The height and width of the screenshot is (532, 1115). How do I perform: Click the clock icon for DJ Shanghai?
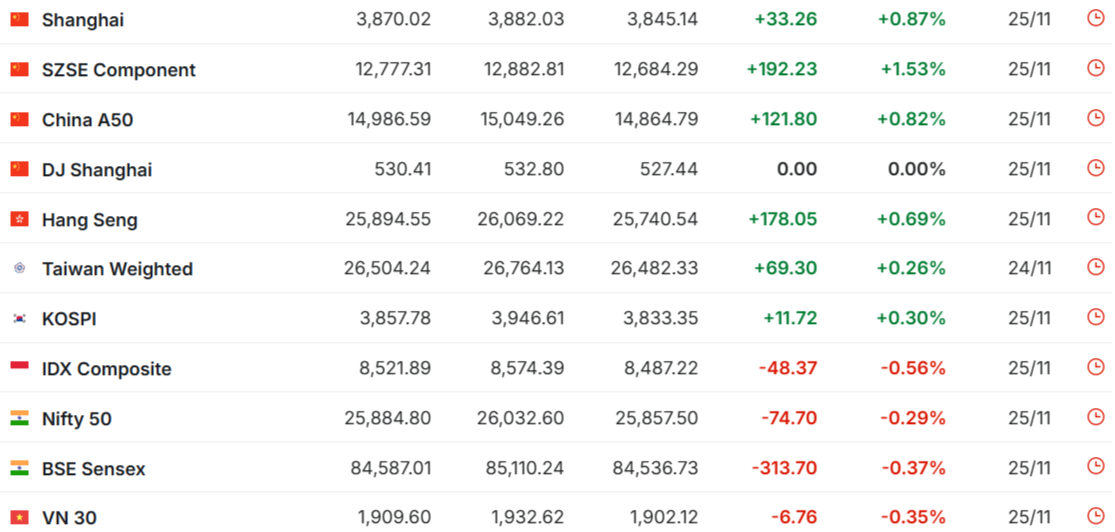tap(1095, 168)
